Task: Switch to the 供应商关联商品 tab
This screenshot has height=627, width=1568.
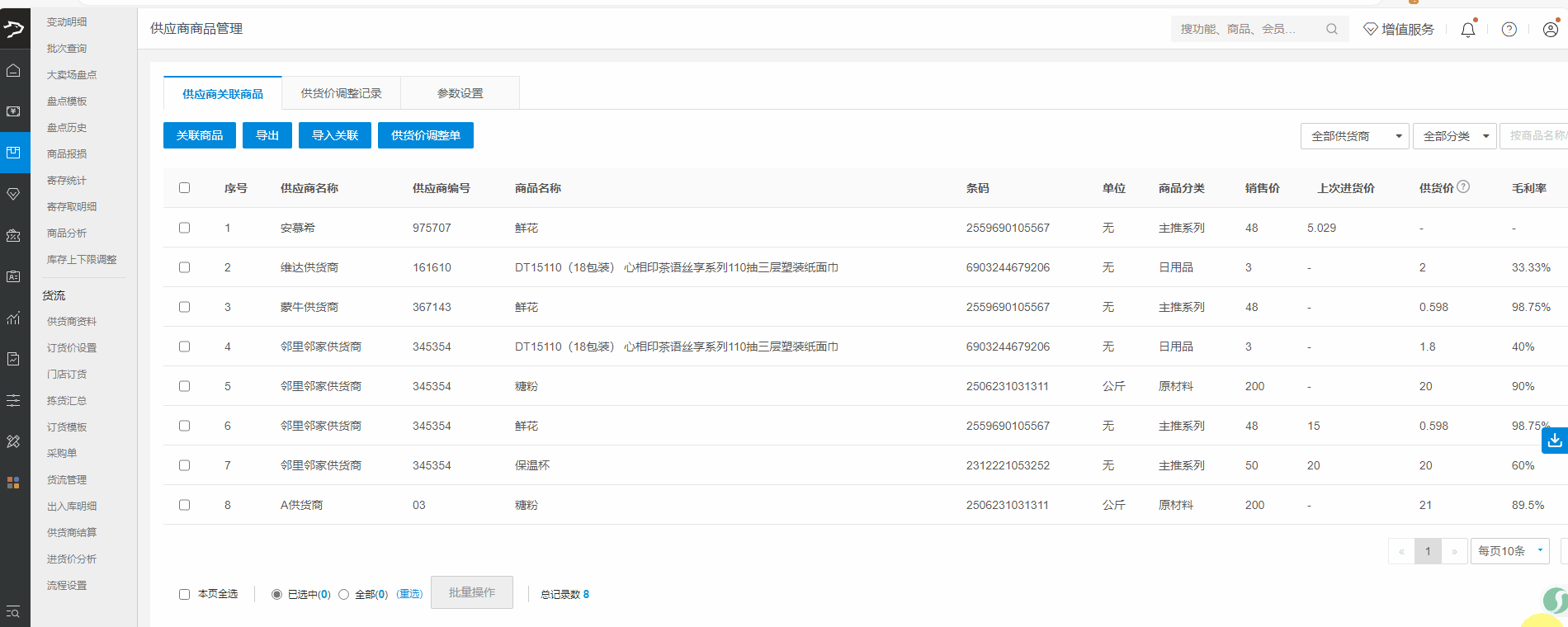Action: [x=223, y=93]
